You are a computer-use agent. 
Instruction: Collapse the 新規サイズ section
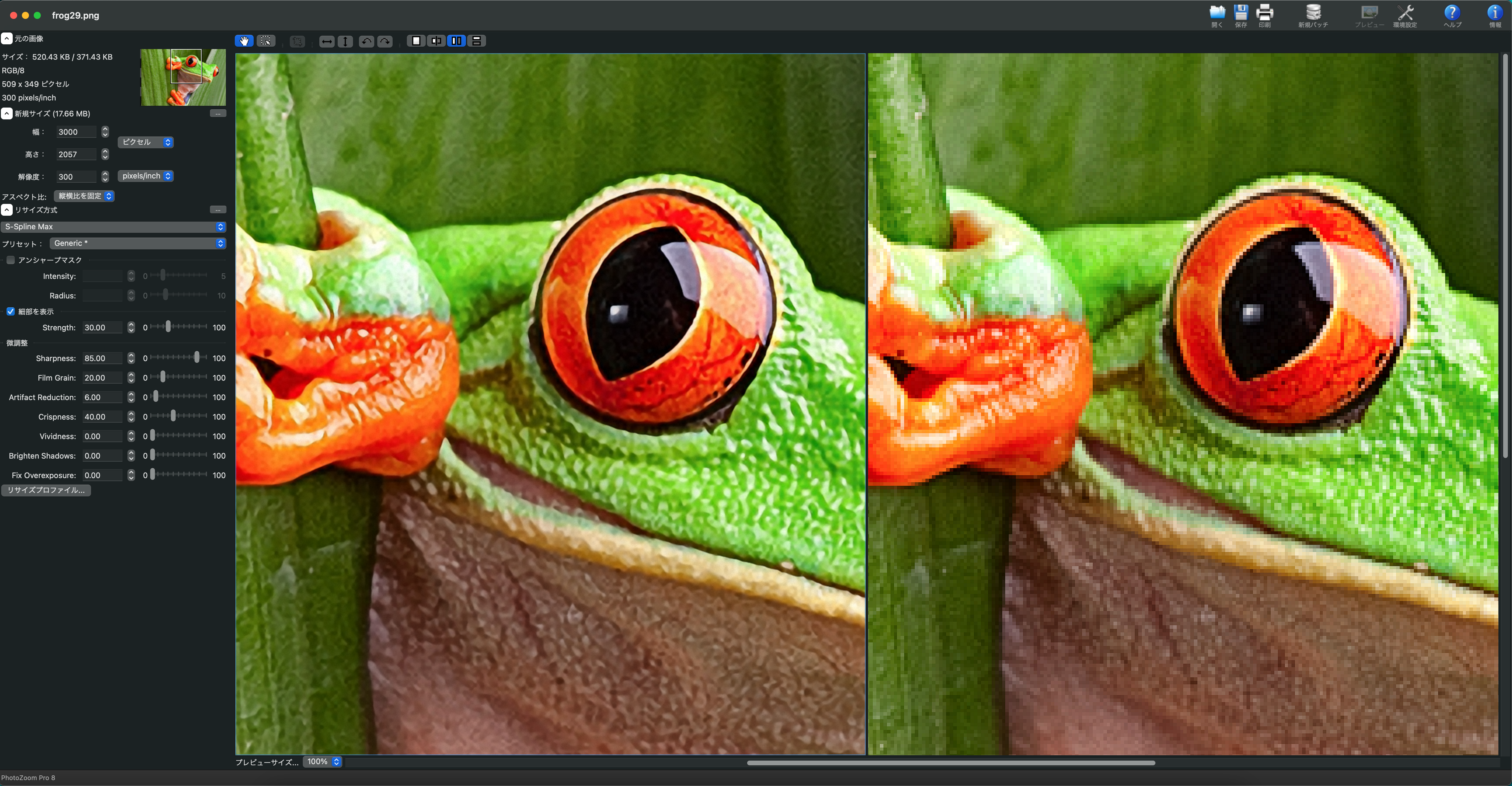[7, 113]
